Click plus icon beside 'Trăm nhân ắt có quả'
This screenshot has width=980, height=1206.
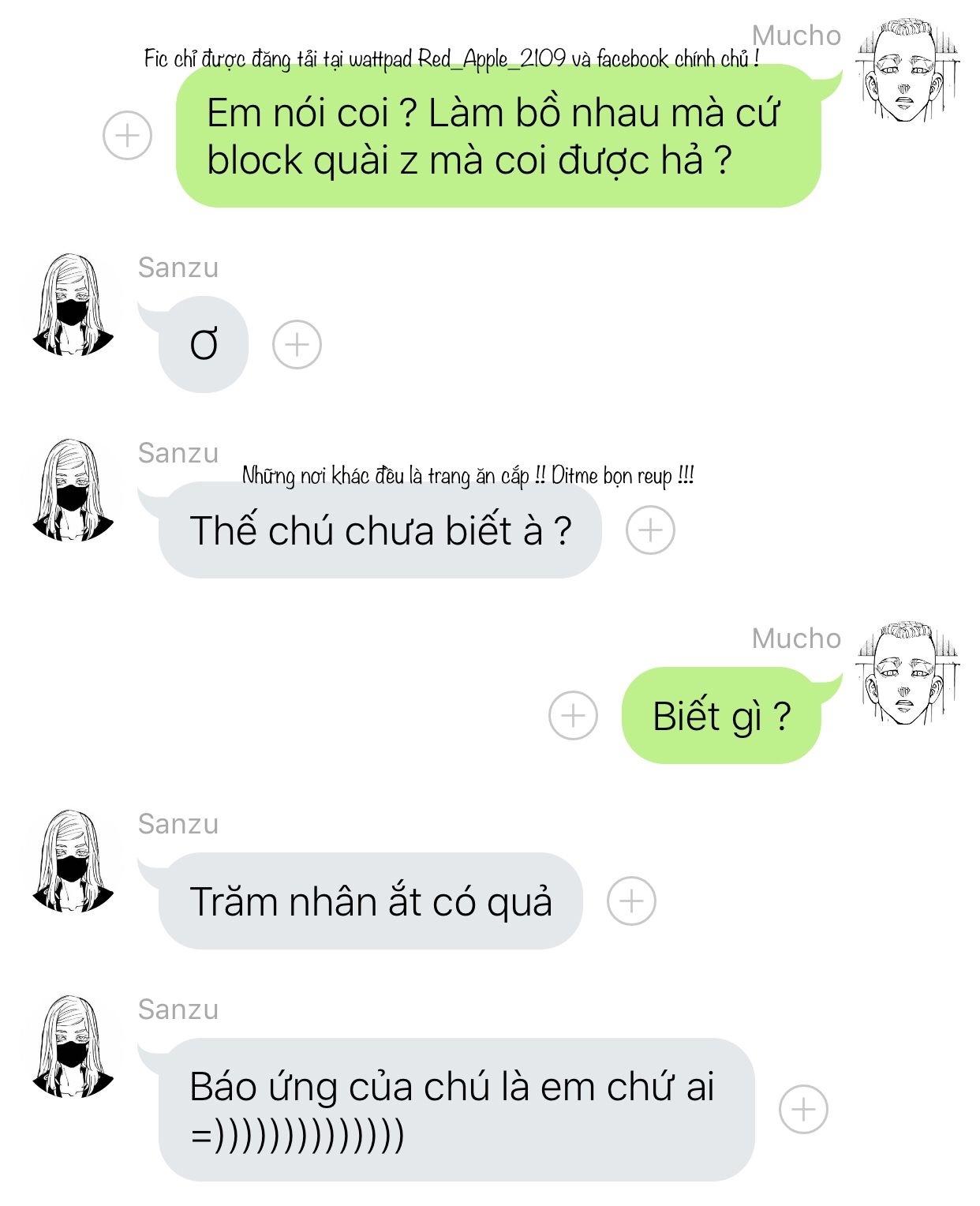tap(631, 901)
